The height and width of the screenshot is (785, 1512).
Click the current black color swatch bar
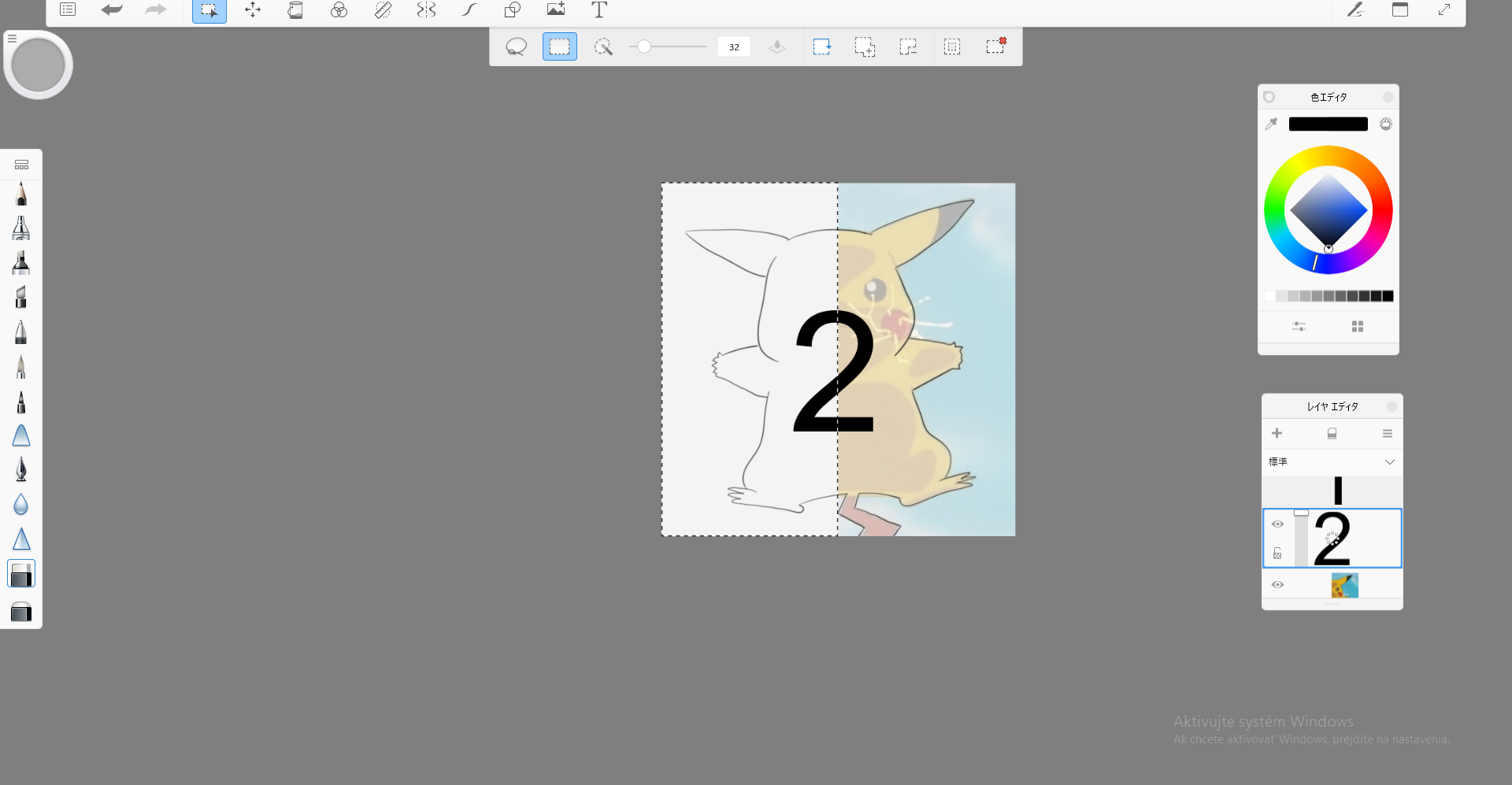1328,124
